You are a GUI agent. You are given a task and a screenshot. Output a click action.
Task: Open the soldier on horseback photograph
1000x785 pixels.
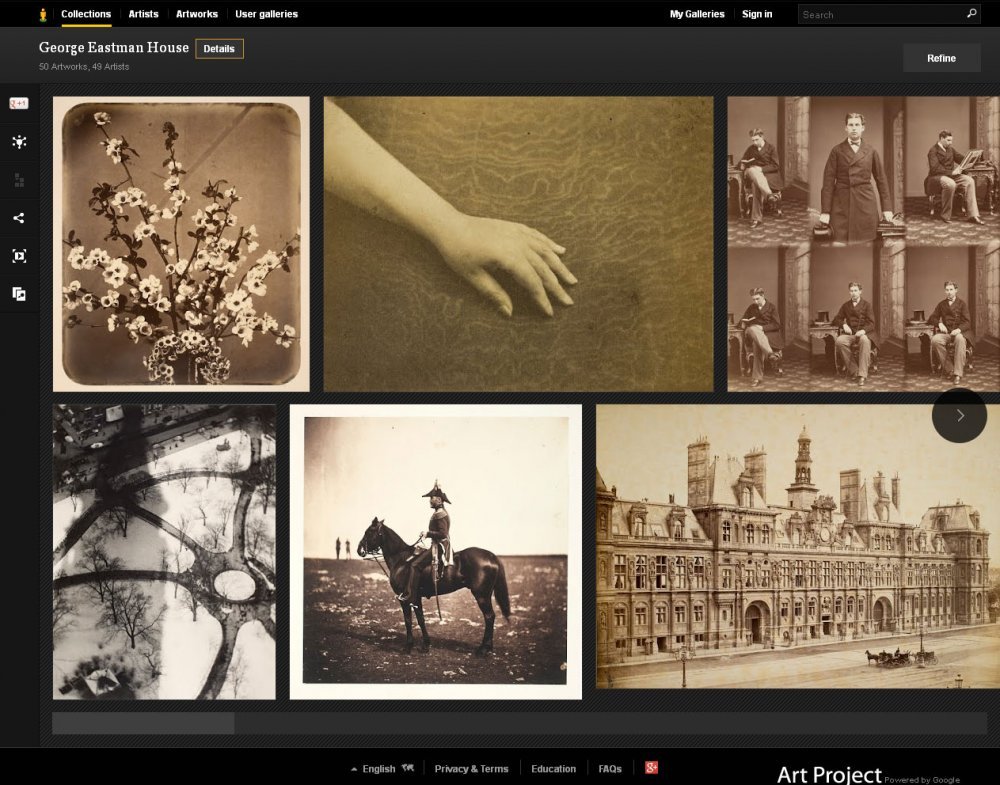[436, 552]
